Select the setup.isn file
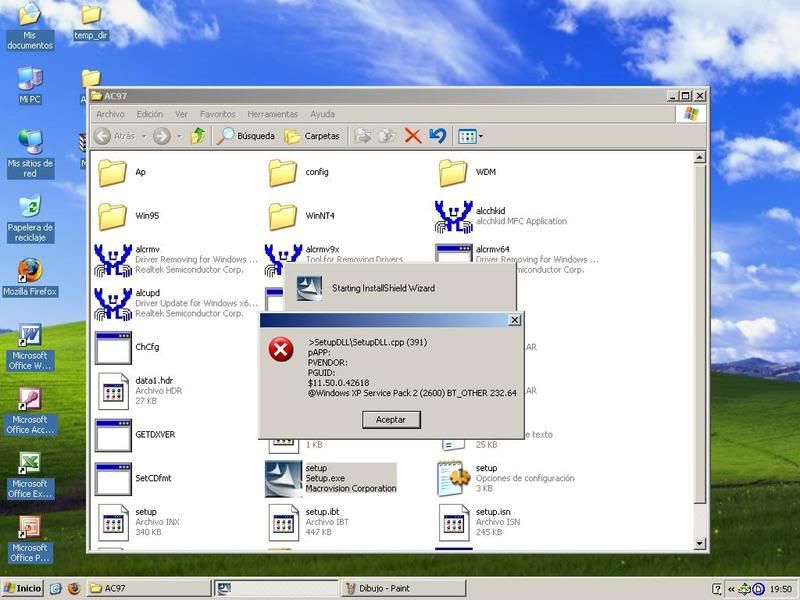This screenshot has width=800, height=600. tap(480, 522)
